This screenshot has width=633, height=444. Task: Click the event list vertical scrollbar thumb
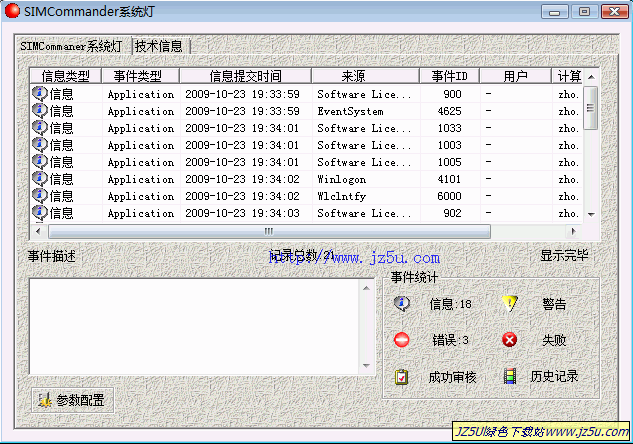[x=591, y=107]
